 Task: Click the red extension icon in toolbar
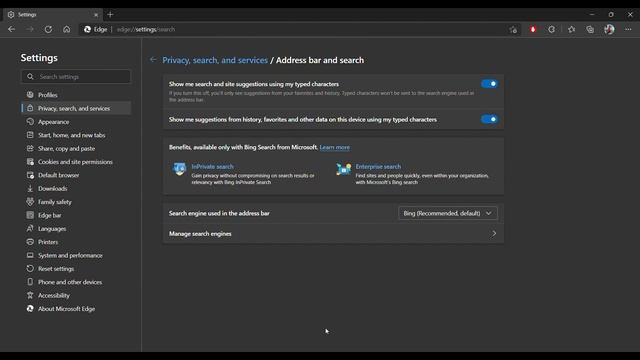(x=533, y=29)
